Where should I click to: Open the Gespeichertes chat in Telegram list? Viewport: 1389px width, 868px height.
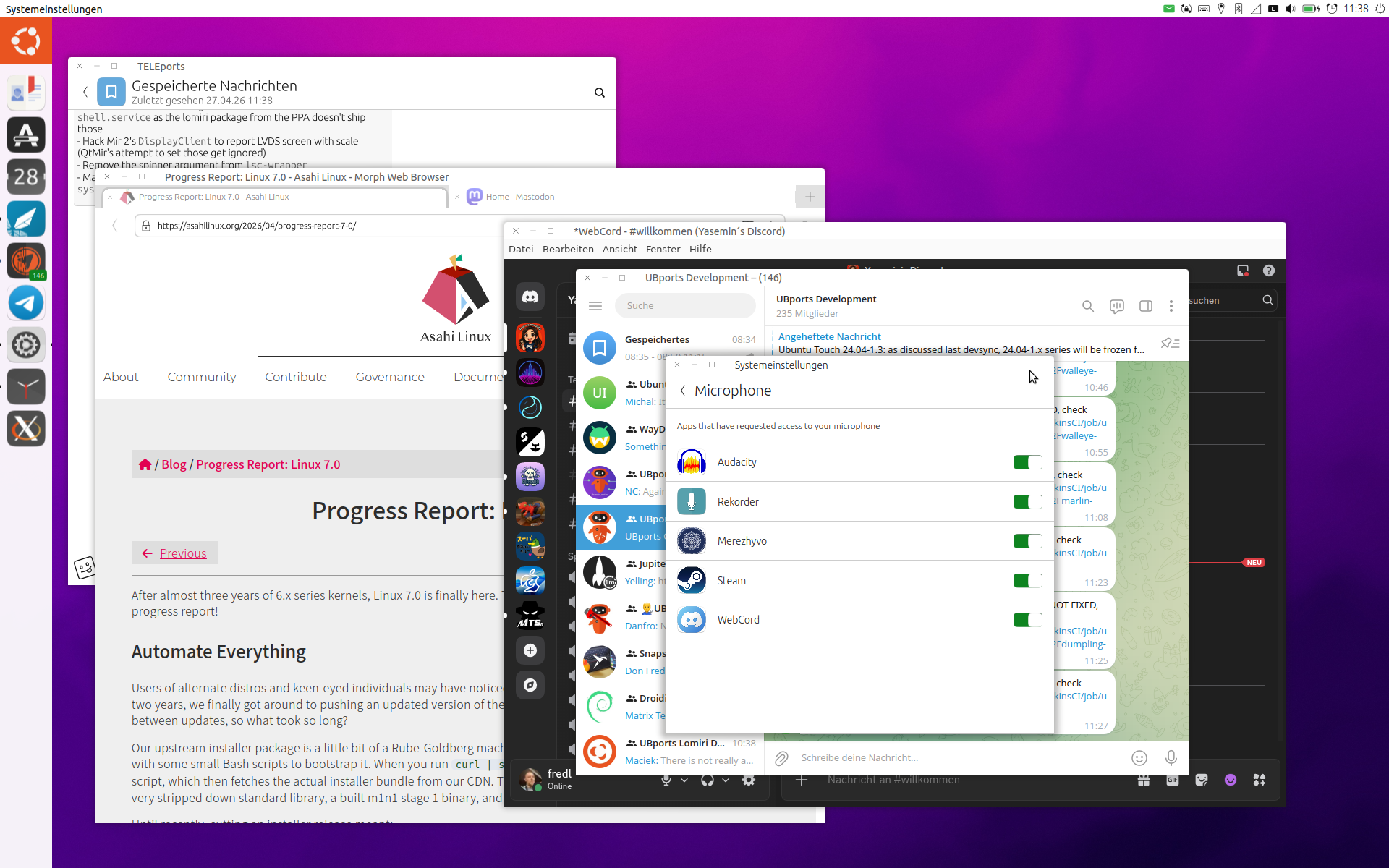pos(670,348)
